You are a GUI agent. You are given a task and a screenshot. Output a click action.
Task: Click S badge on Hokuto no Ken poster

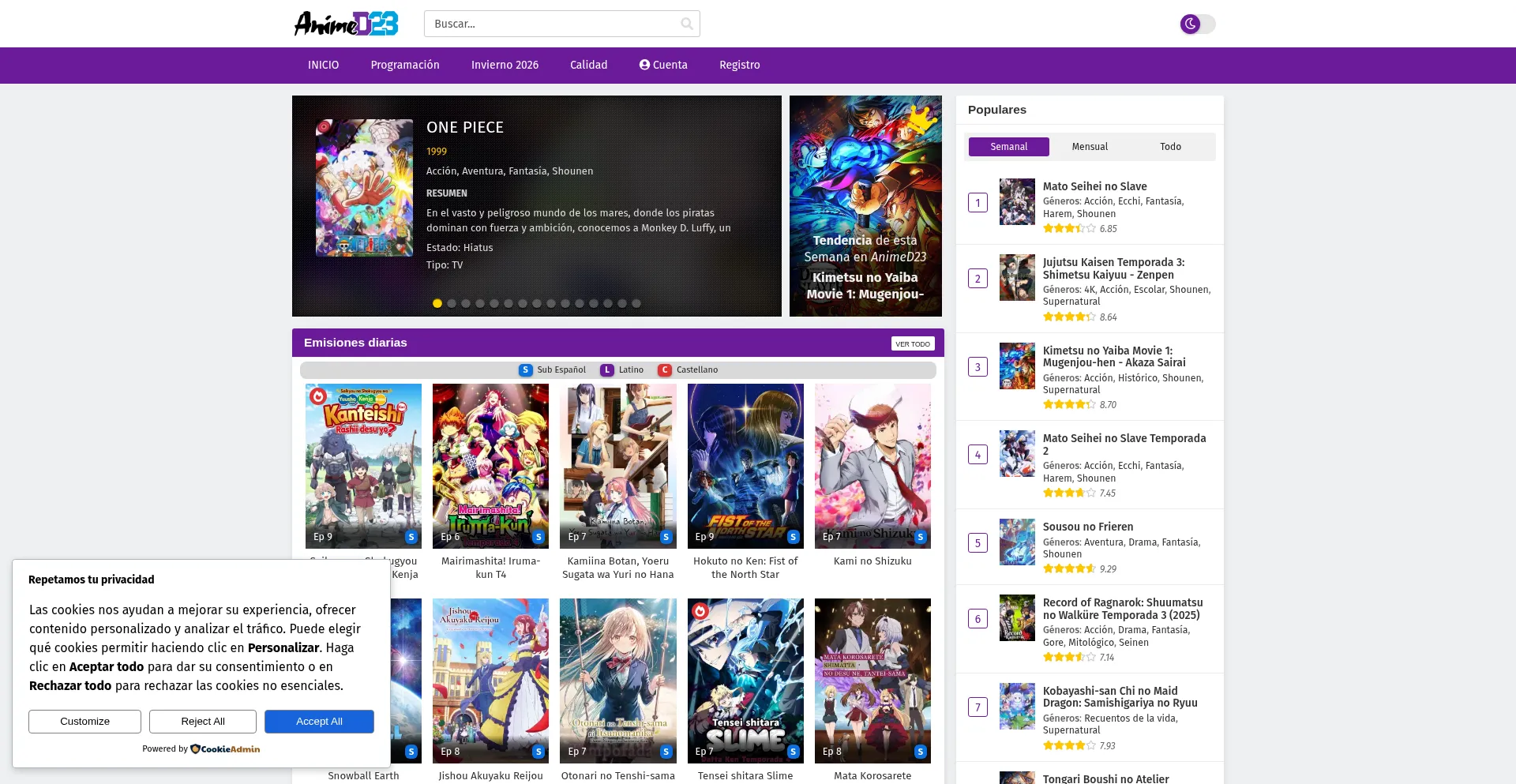pos(794,537)
